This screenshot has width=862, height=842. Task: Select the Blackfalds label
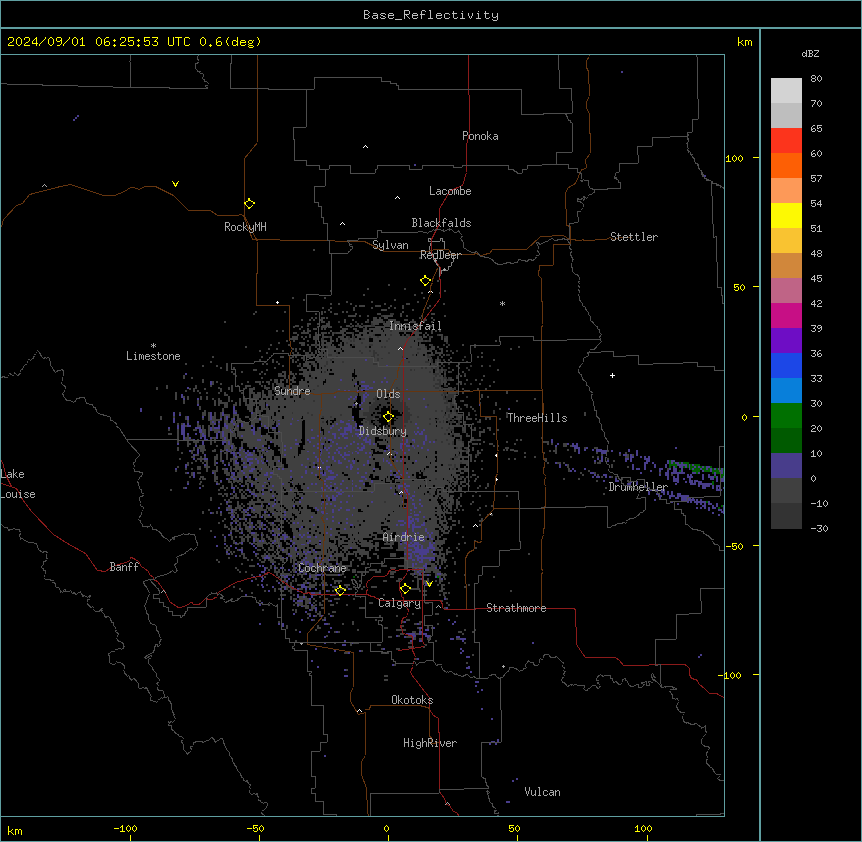click(x=441, y=223)
